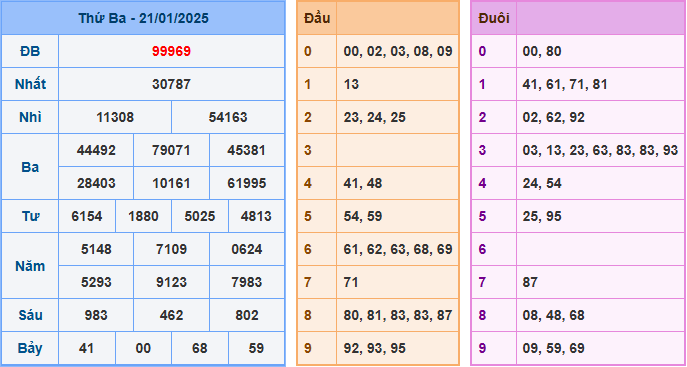Click Đầu values 54, 59
Screen dimensions: 687x367
click(363, 216)
